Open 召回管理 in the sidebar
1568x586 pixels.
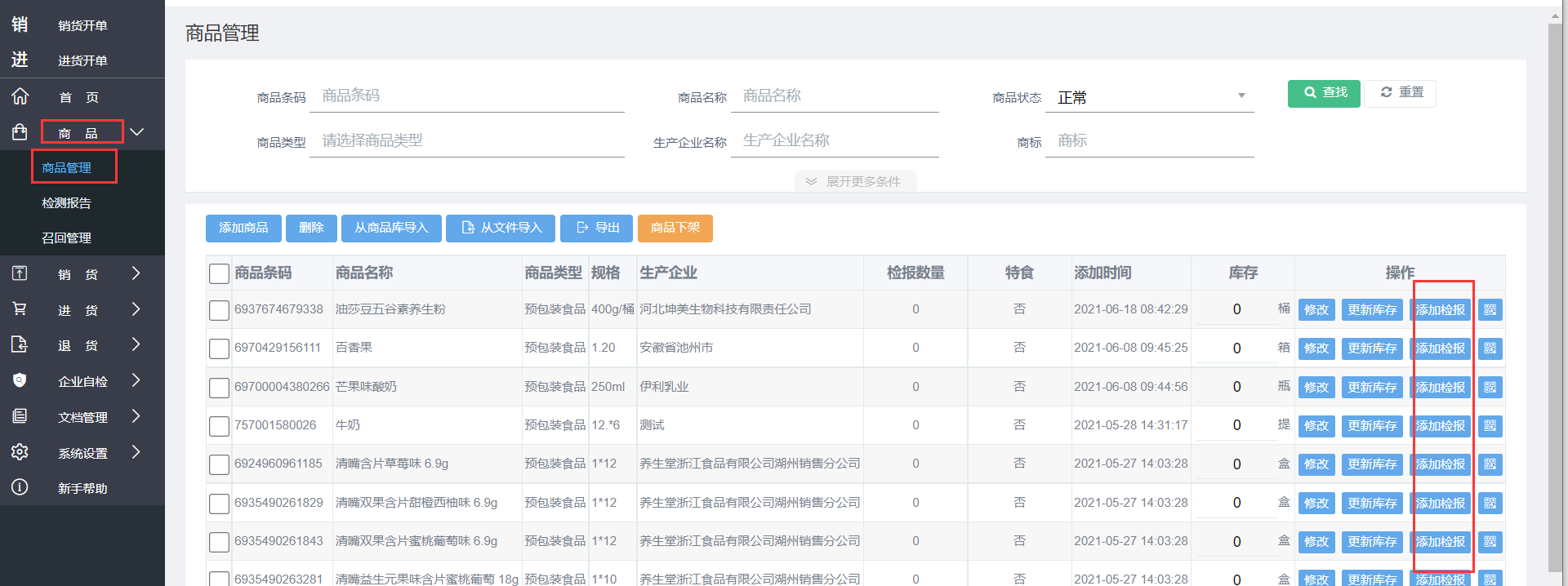tap(66, 238)
